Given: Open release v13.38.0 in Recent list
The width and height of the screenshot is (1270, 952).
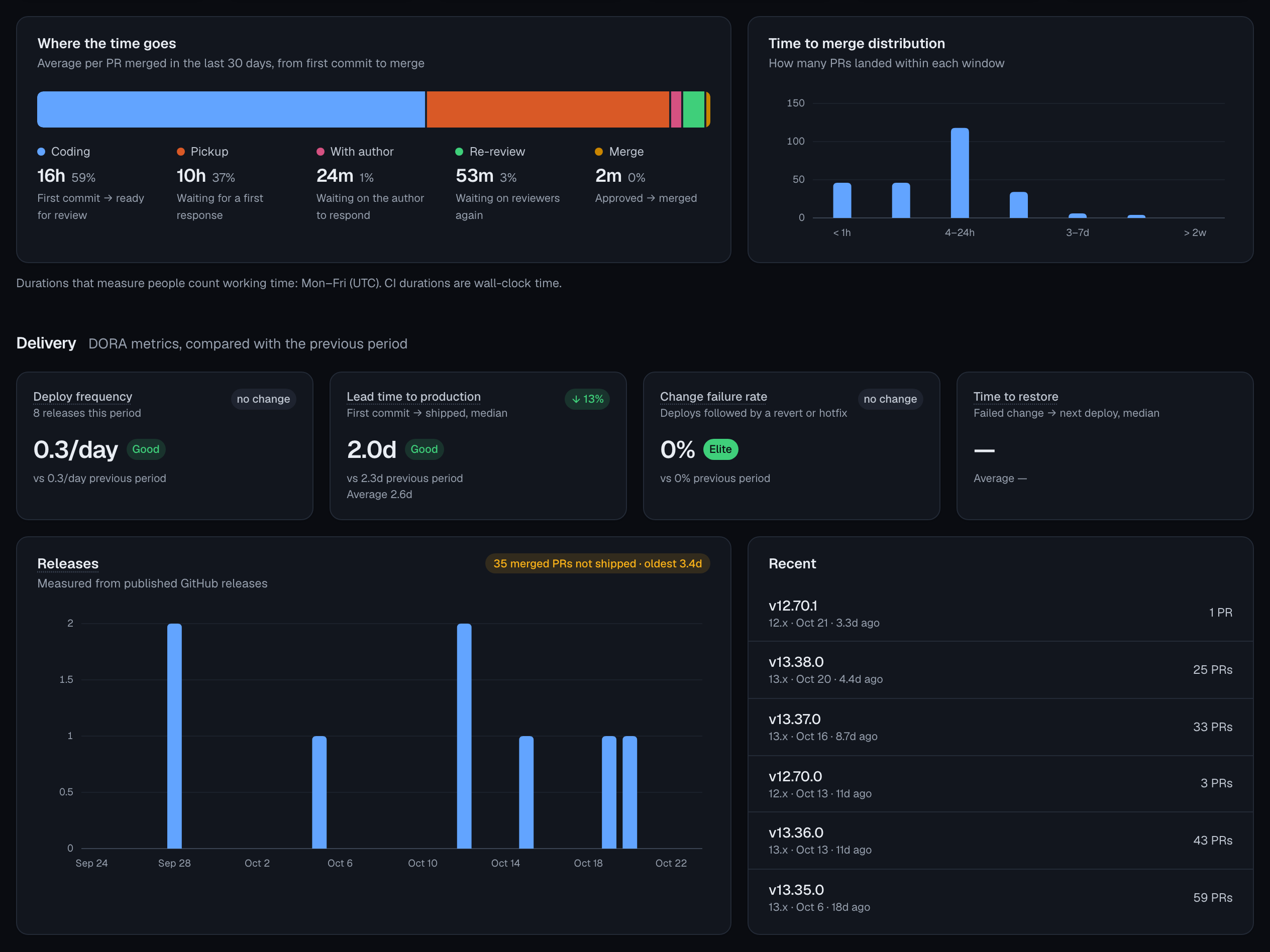Looking at the screenshot, I should click(x=1000, y=670).
